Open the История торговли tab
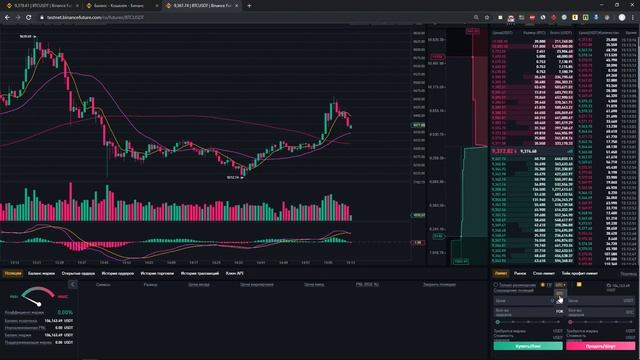The height and width of the screenshot is (360, 640). coord(157,273)
